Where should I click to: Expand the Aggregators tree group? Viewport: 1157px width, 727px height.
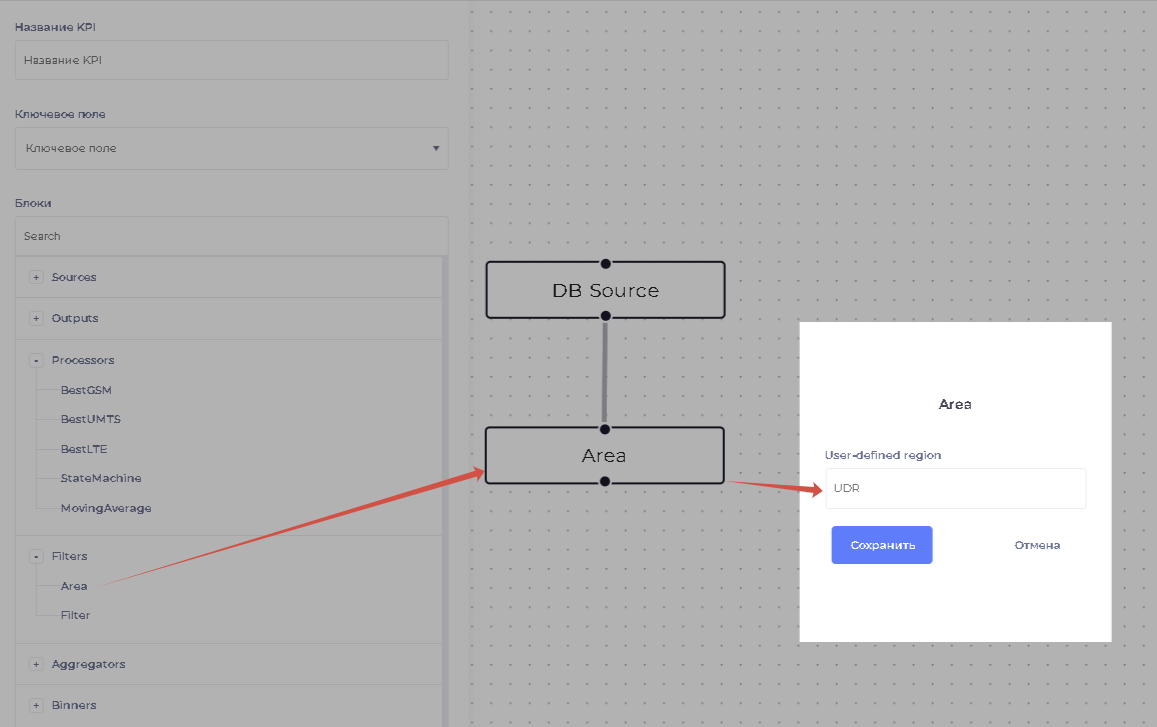point(37,664)
